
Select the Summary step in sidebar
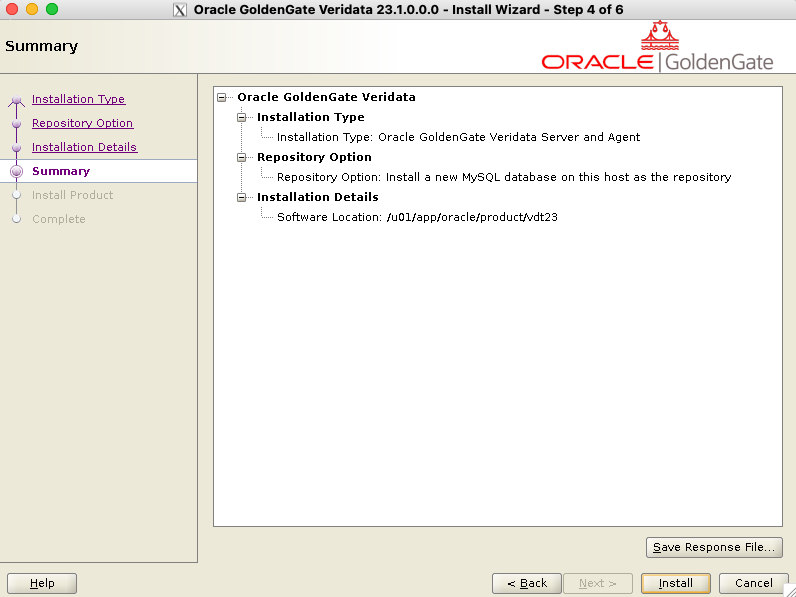click(x=61, y=171)
